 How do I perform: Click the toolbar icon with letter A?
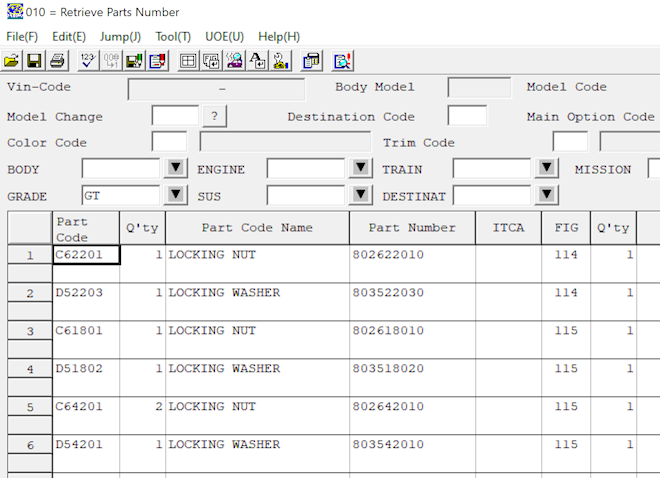coord(258,60)
